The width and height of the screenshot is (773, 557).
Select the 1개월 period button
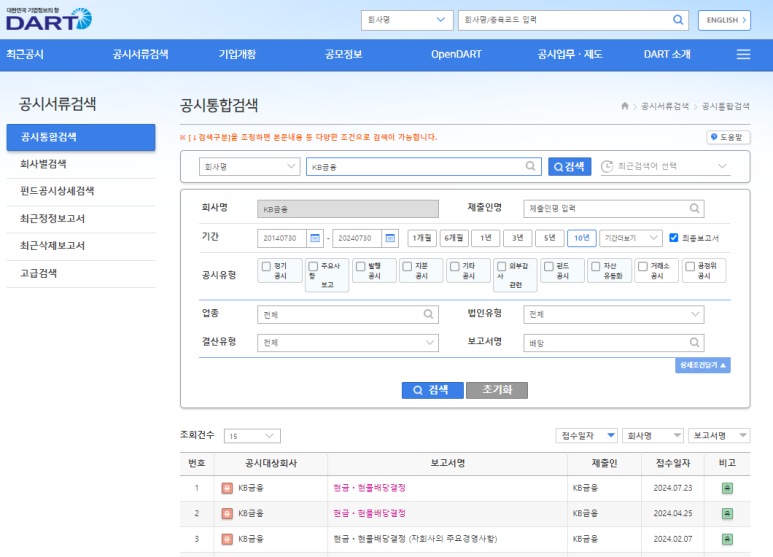tap(422, 238)
